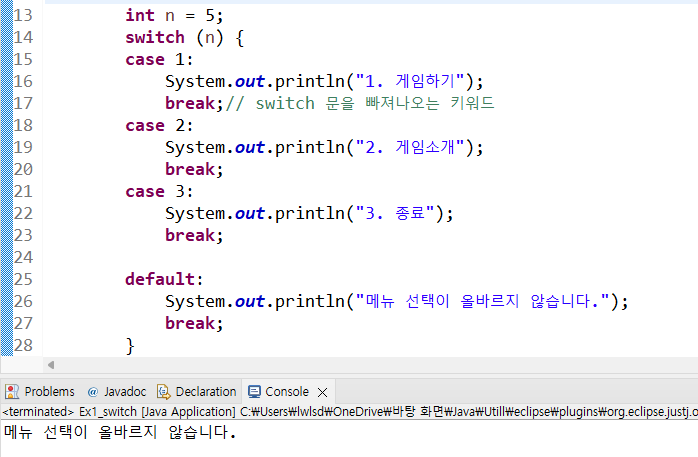698x457 pixels.
Task: Open the Problems tab
Action: 40,392
